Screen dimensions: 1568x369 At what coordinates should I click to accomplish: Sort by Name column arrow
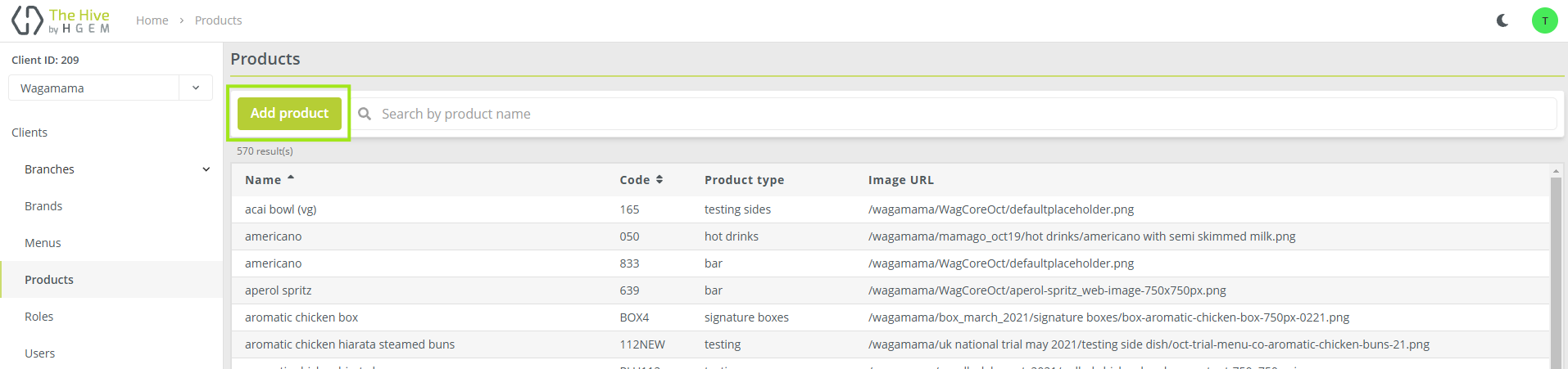tap(291, 178)
